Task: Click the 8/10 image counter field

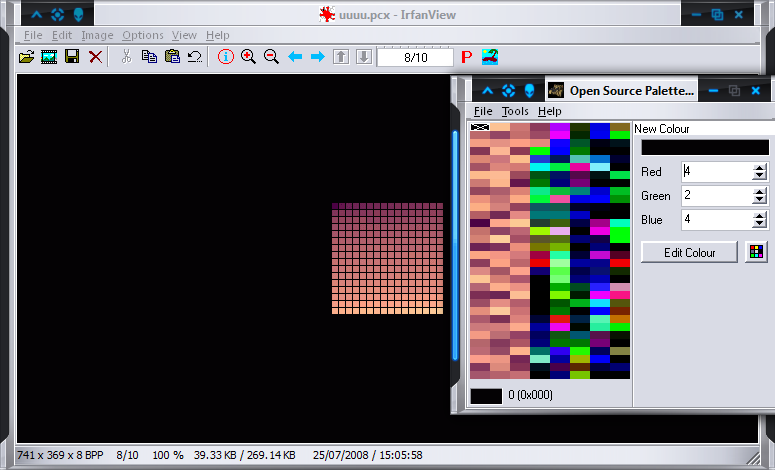Action: pos(415,57)
